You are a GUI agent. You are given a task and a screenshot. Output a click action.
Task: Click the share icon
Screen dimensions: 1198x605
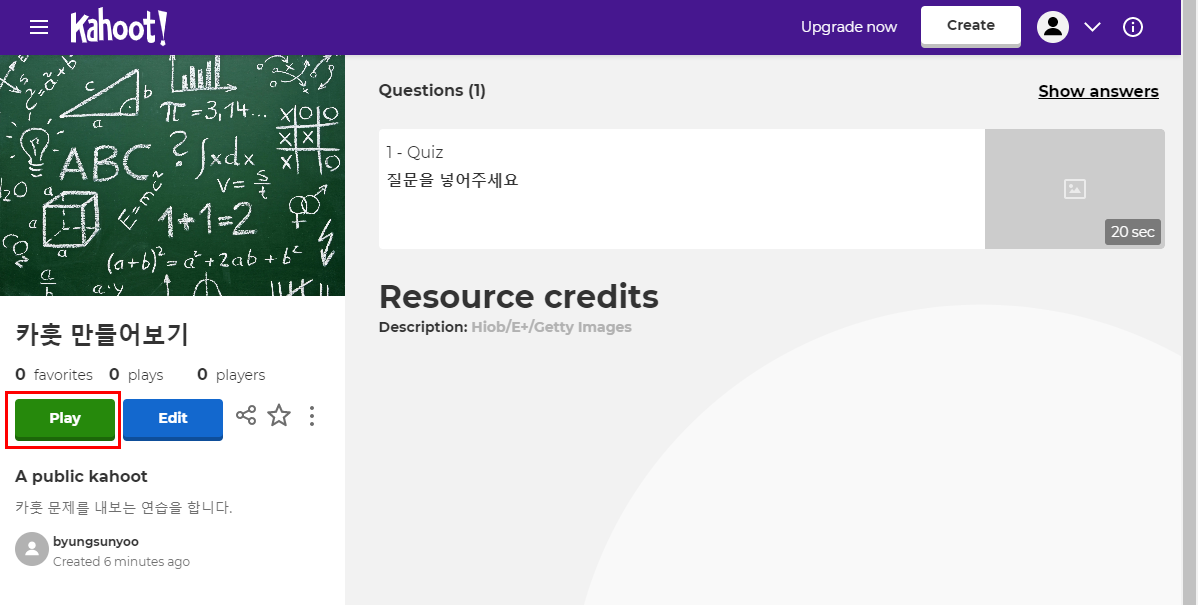click(x=246, y=416)
